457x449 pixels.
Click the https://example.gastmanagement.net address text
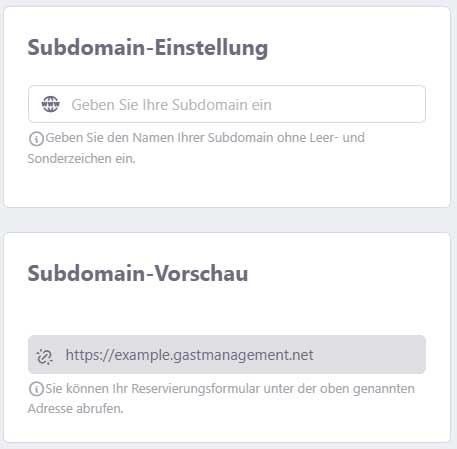coord(189,355)
